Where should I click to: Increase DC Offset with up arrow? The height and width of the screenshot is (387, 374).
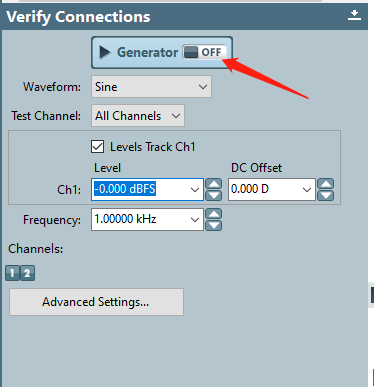(x=326, y=184)
